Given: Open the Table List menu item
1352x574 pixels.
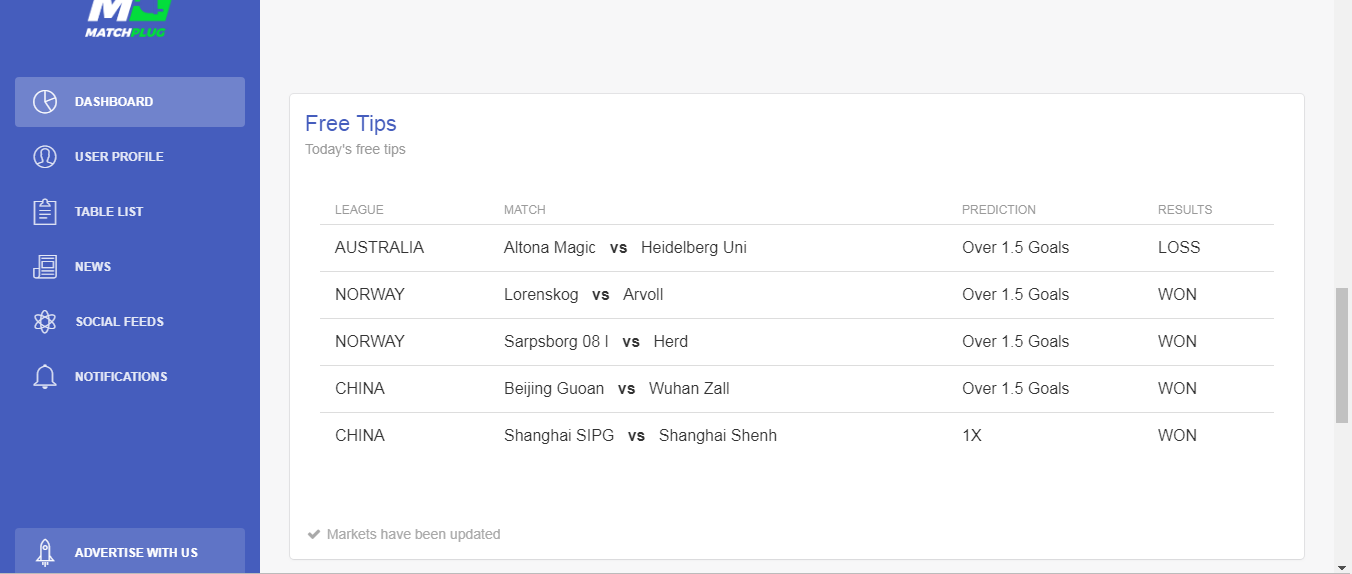Looking at the screenshot, I should point(109,212).
